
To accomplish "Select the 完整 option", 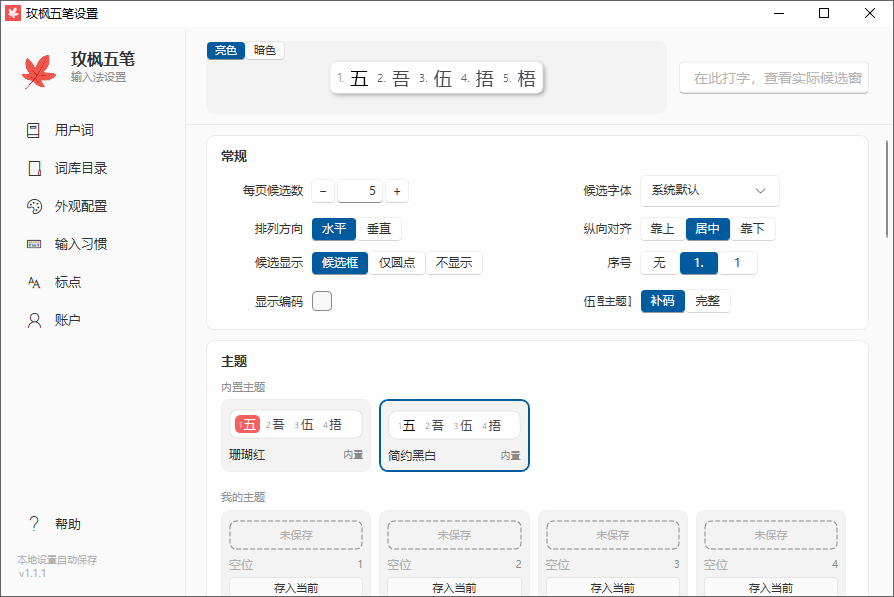I will pyautogui.click(x=708, y=301).
